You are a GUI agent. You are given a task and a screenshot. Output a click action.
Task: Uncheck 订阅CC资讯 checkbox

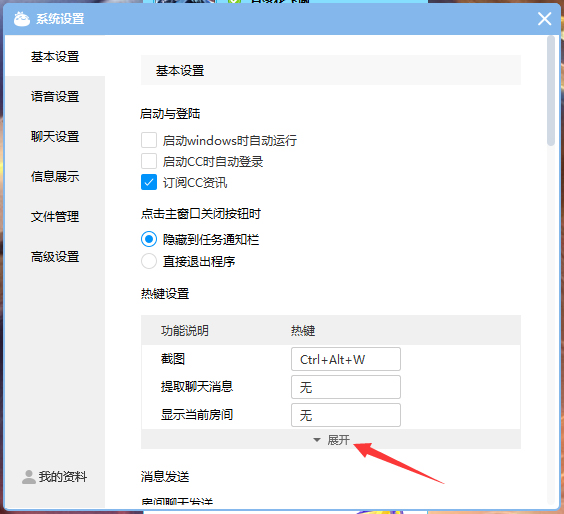tap(149, 182)
